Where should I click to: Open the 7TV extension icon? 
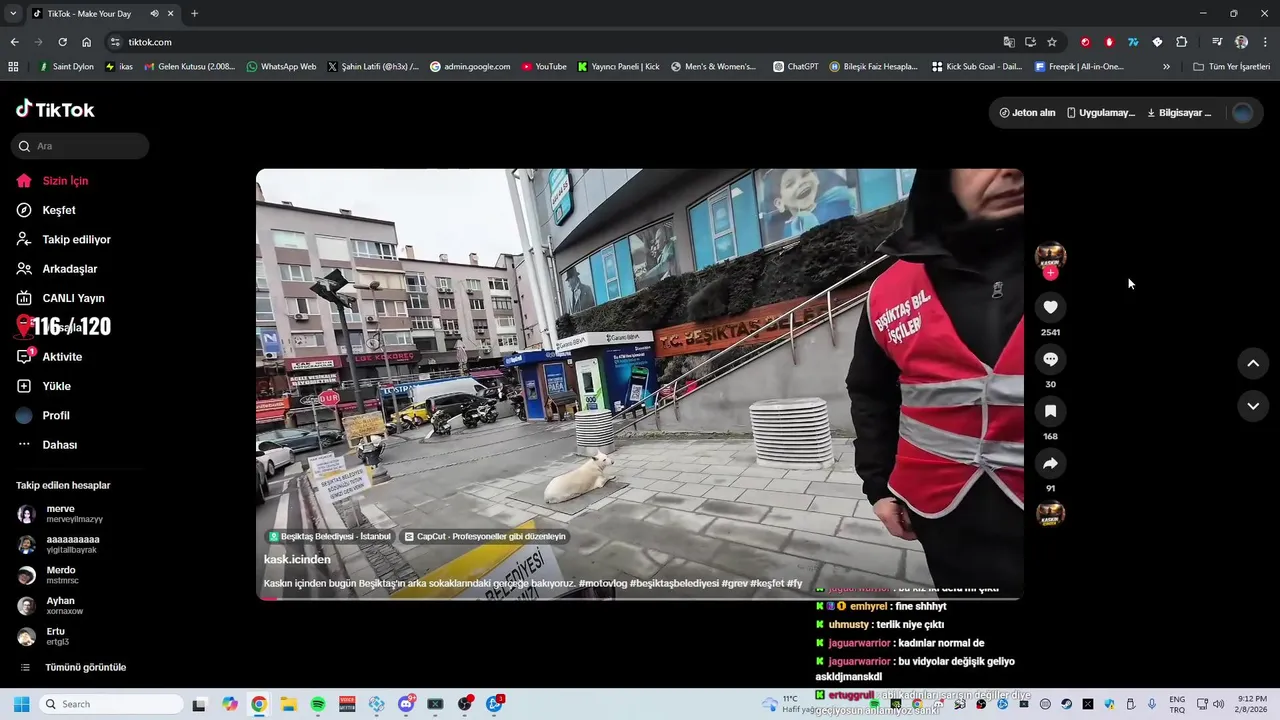click(x=1133, y=42)
